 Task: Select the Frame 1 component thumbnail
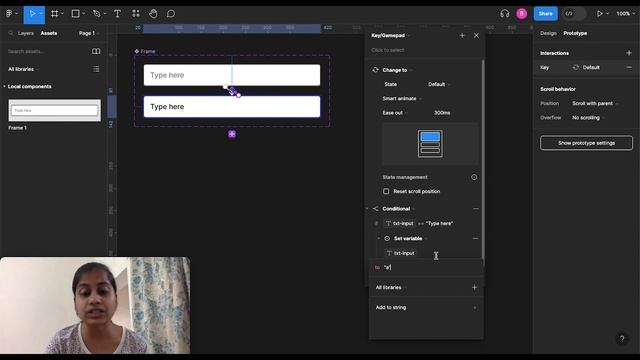[55, 110]
